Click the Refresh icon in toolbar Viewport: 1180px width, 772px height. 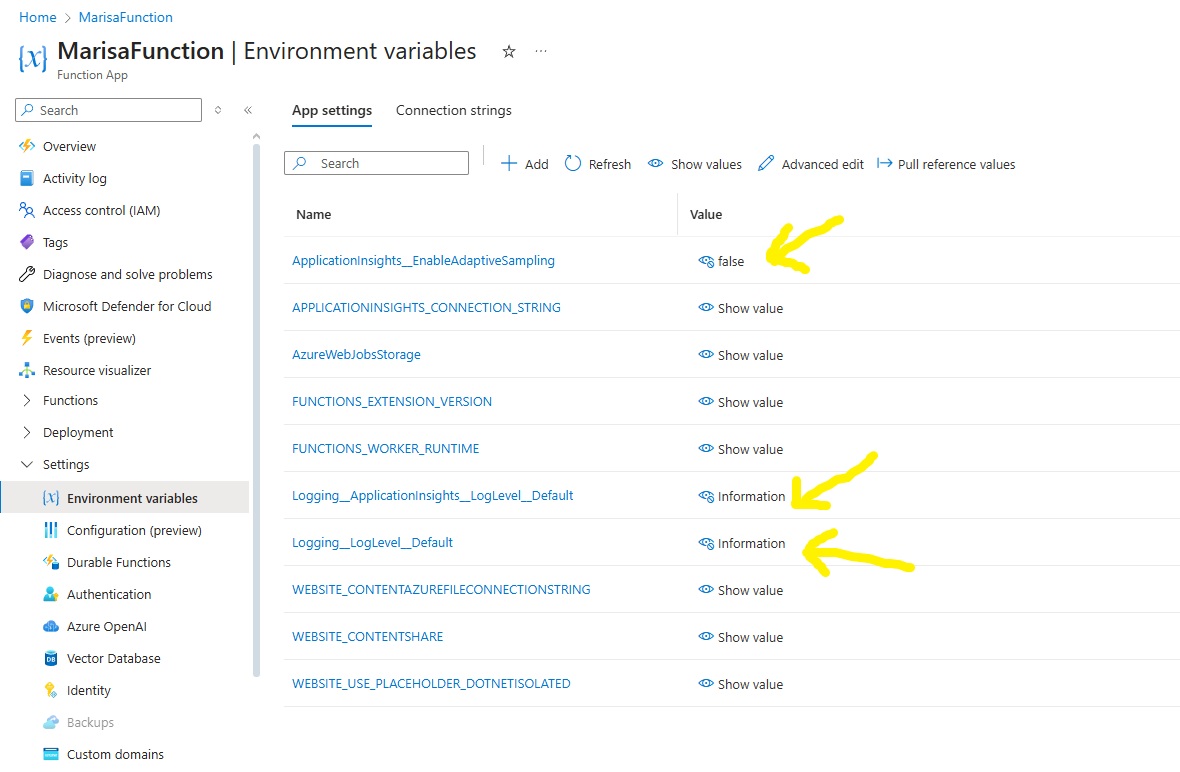[573, 164]
